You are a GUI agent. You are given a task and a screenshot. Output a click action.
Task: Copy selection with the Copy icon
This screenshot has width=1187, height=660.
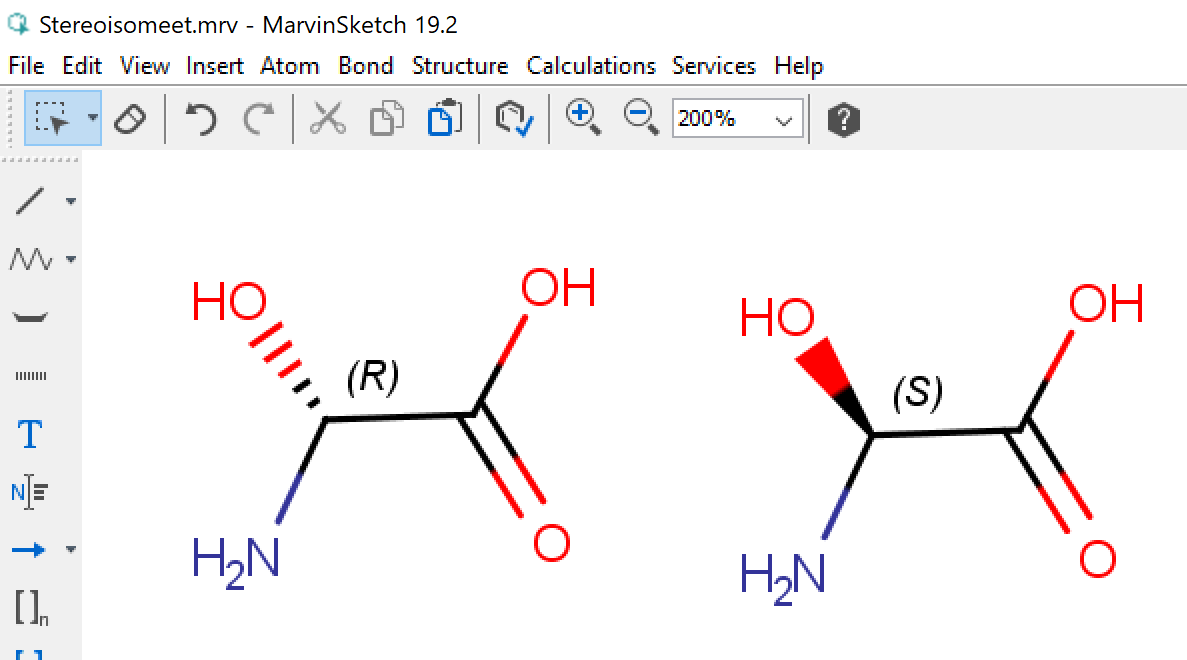[385, 119]
